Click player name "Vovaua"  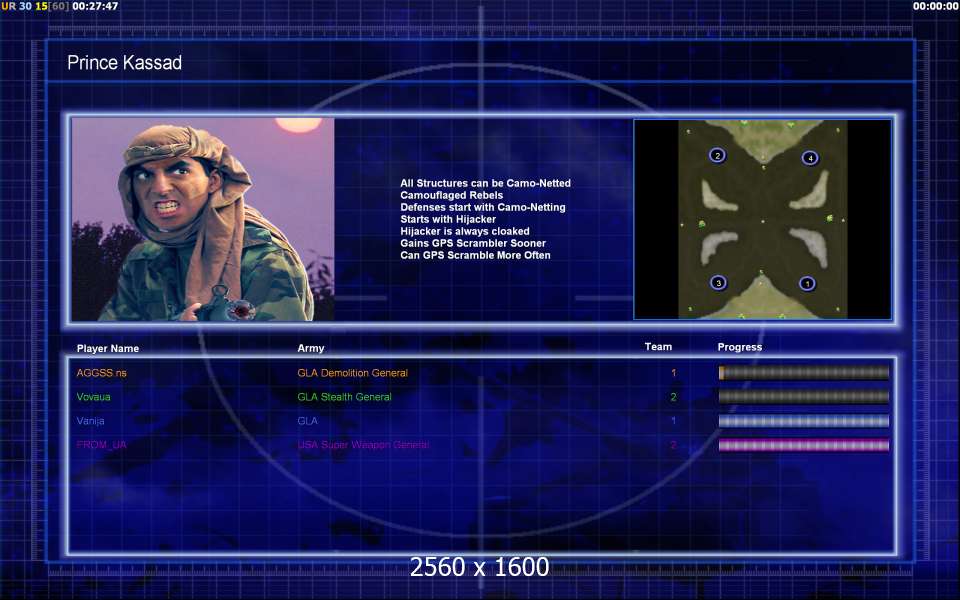pos(94,397)
